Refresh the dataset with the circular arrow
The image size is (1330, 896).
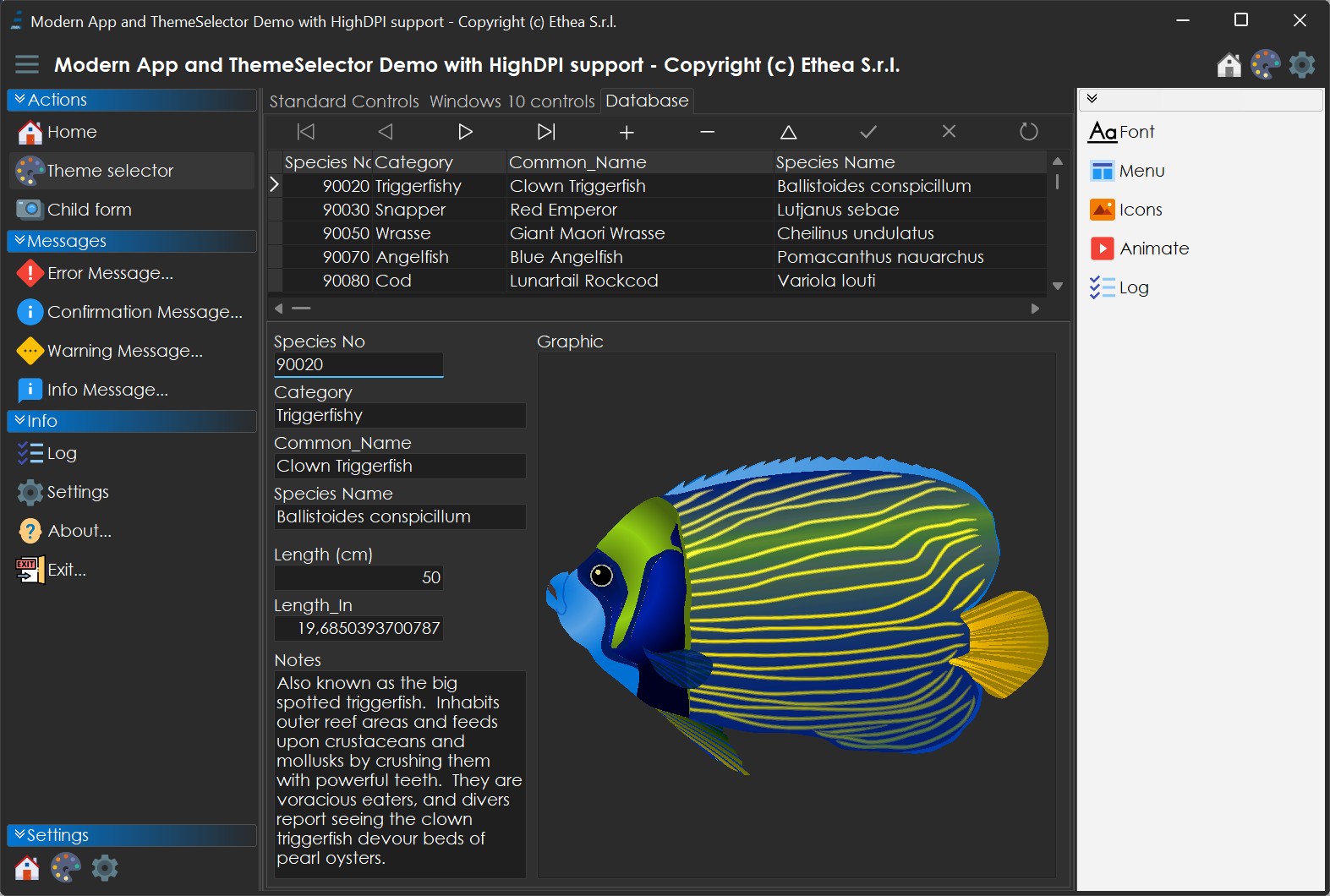point(1028,132)
